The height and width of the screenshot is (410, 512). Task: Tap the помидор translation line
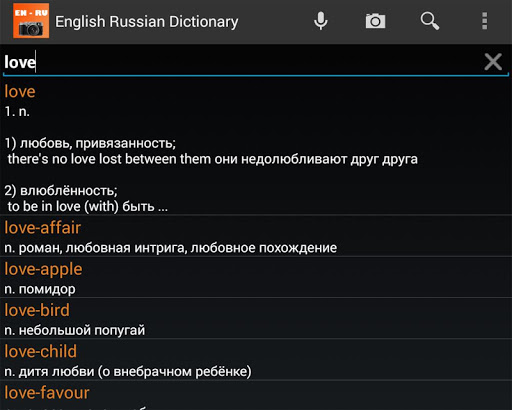[x=40, y=289]
